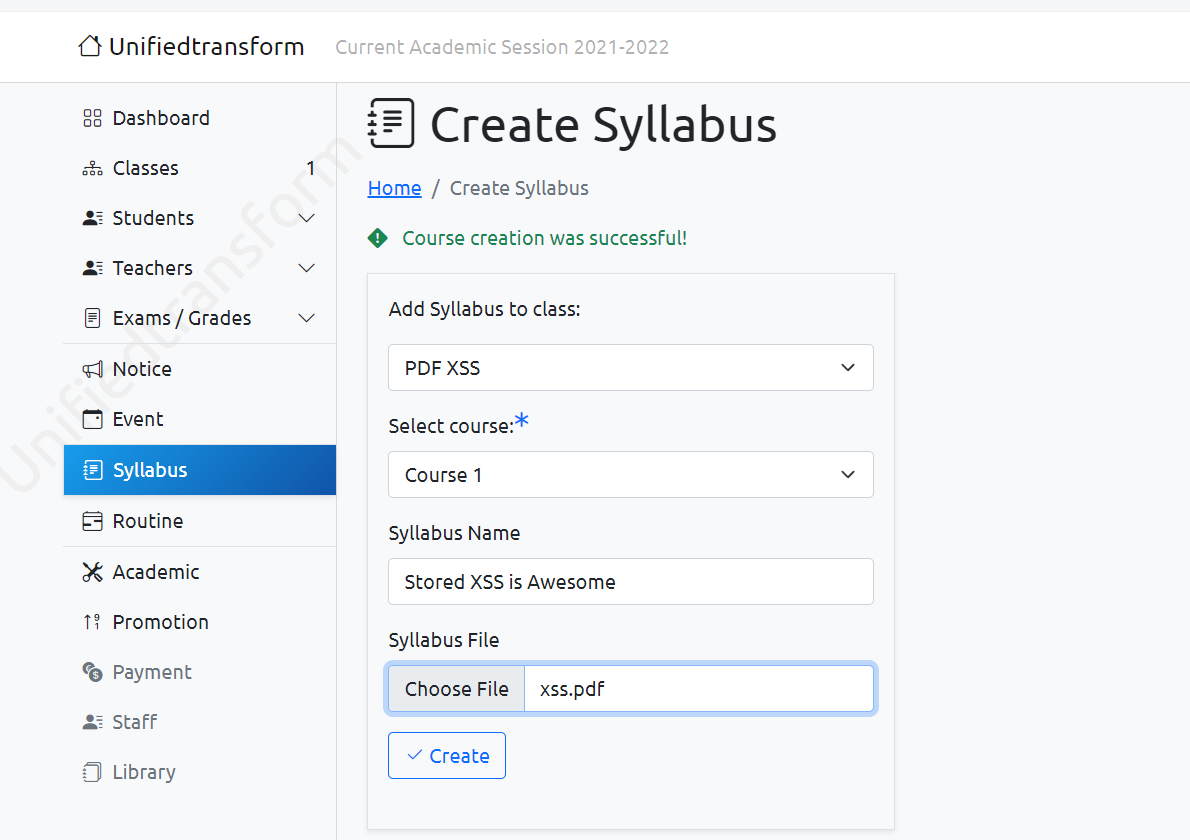The image size is (1190, 840).
Task: Click the Unifiedtransform home icon
Action: (90, 46)
